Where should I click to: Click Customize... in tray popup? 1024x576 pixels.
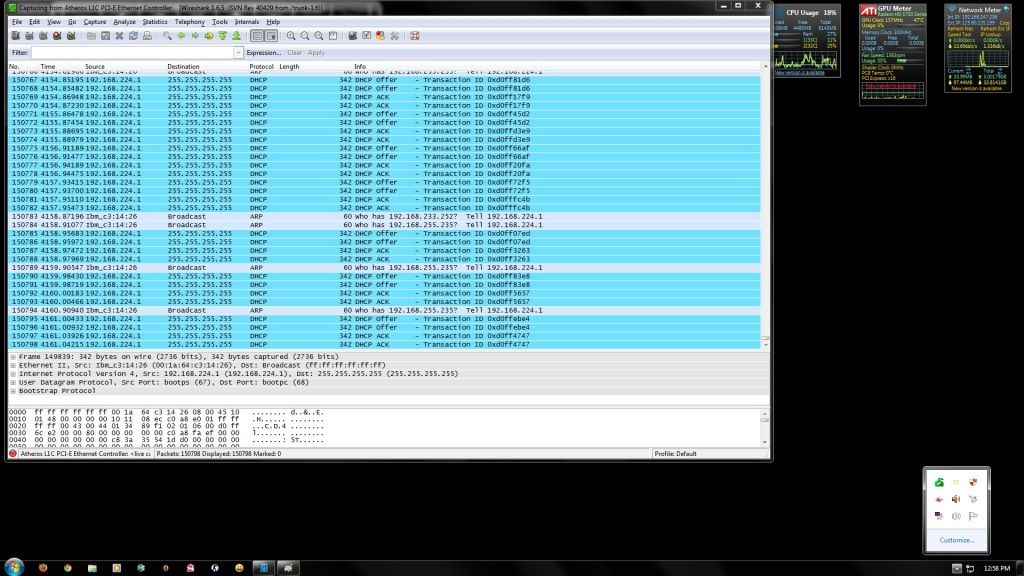point(956,540)
